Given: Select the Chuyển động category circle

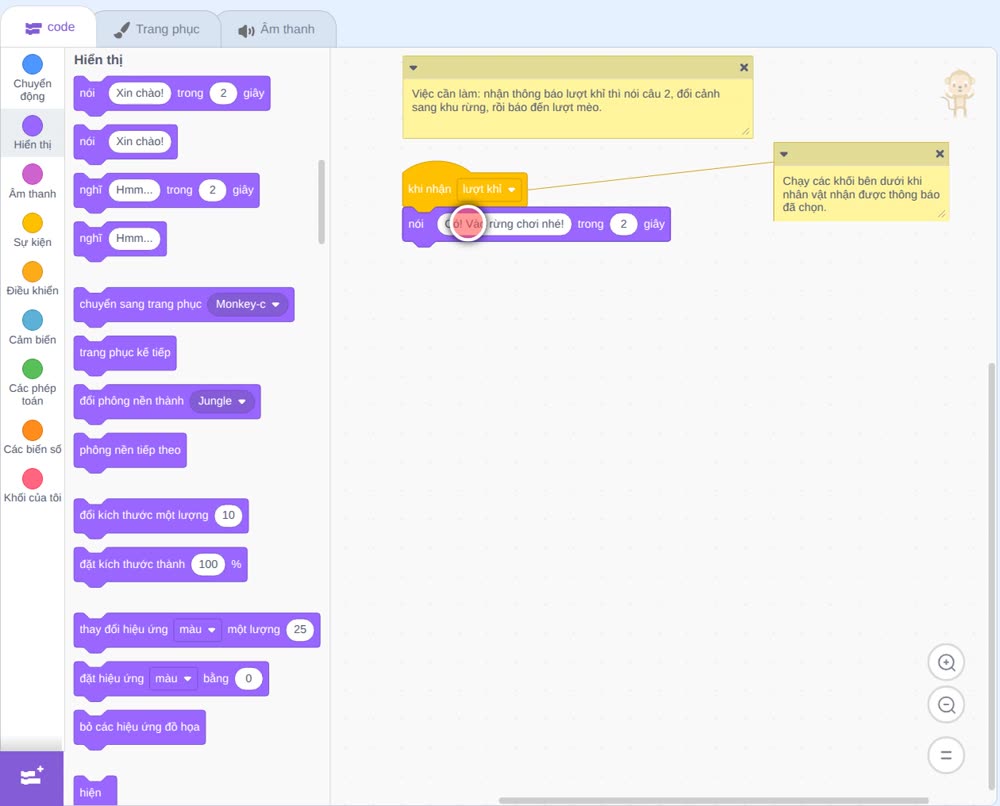Looking at the screenshot, I should pyautogui.click(x=33, y=64).
